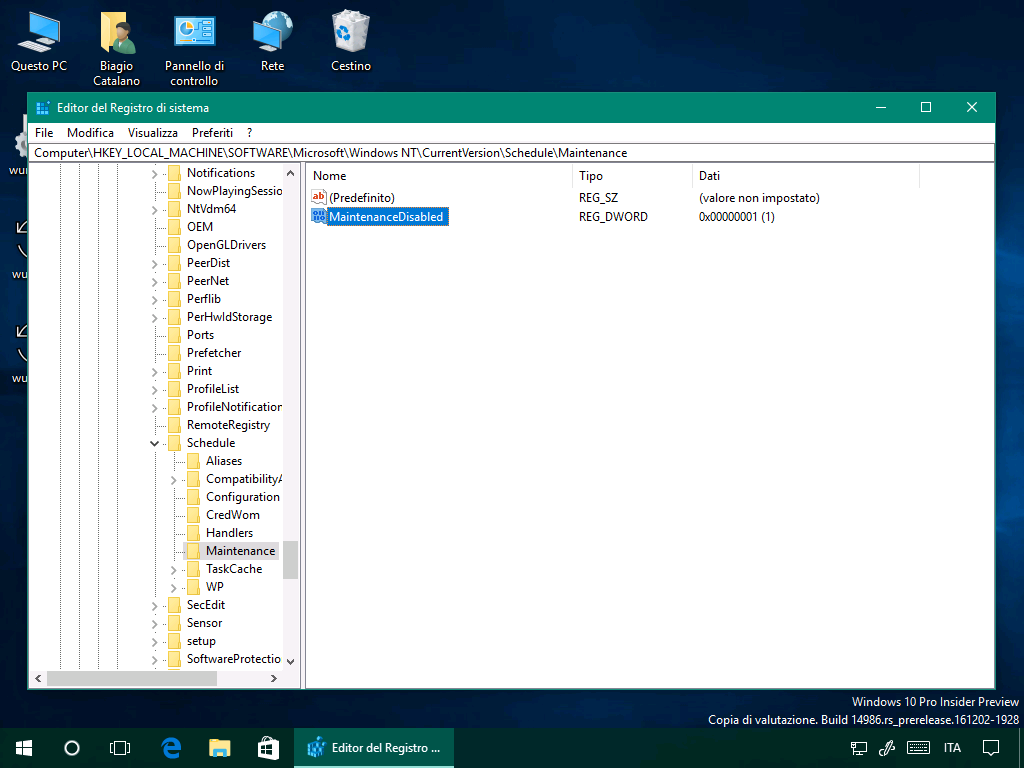Select the Sensor tree key
This screenshot has width=1024, height=768.
(204, 623)
